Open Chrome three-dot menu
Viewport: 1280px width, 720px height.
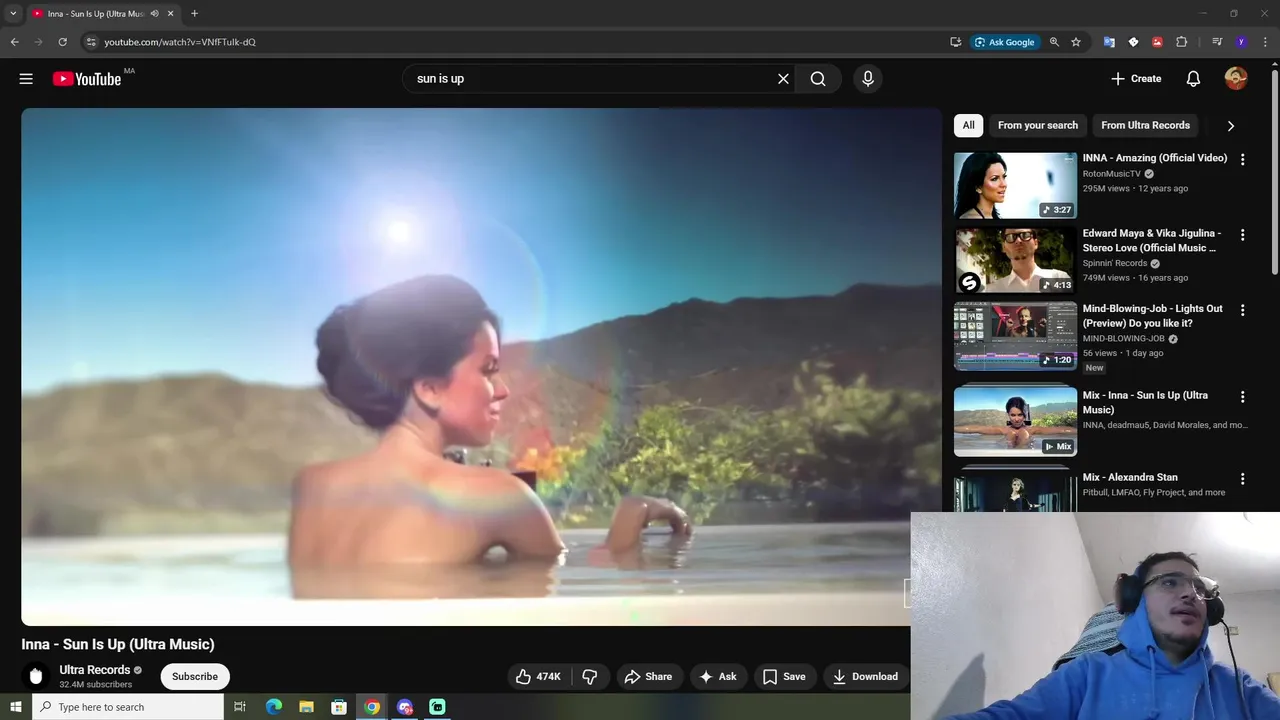coord(1265,42)
